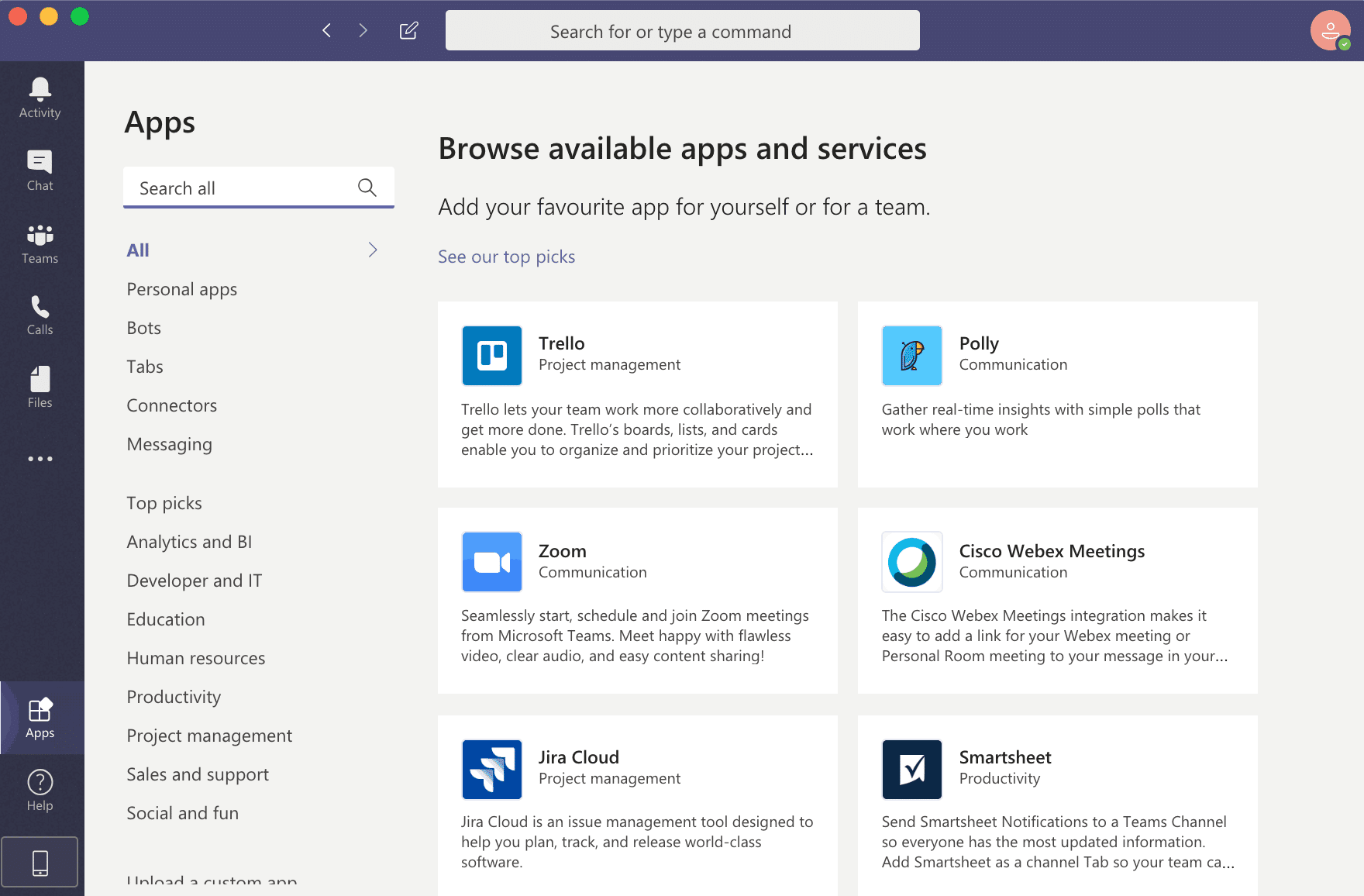Click the Search all input field
The height and width of the screenshot is (896, 1364).
pyautogui.click(x=240, y=187)
